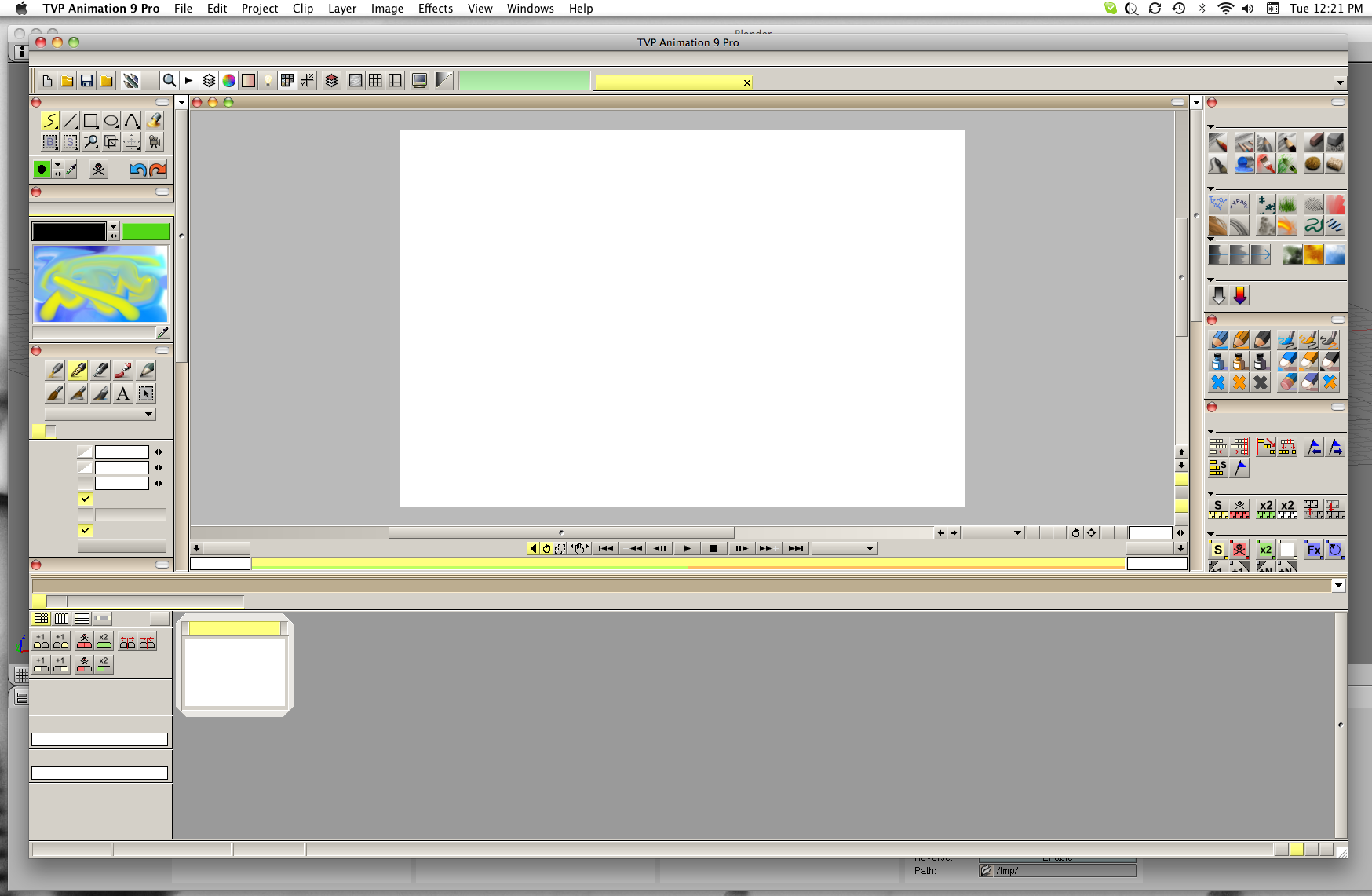Toggle the yellow grid view button in timeline
Viewport: 1372px width, 896px height.
[41, 618]
